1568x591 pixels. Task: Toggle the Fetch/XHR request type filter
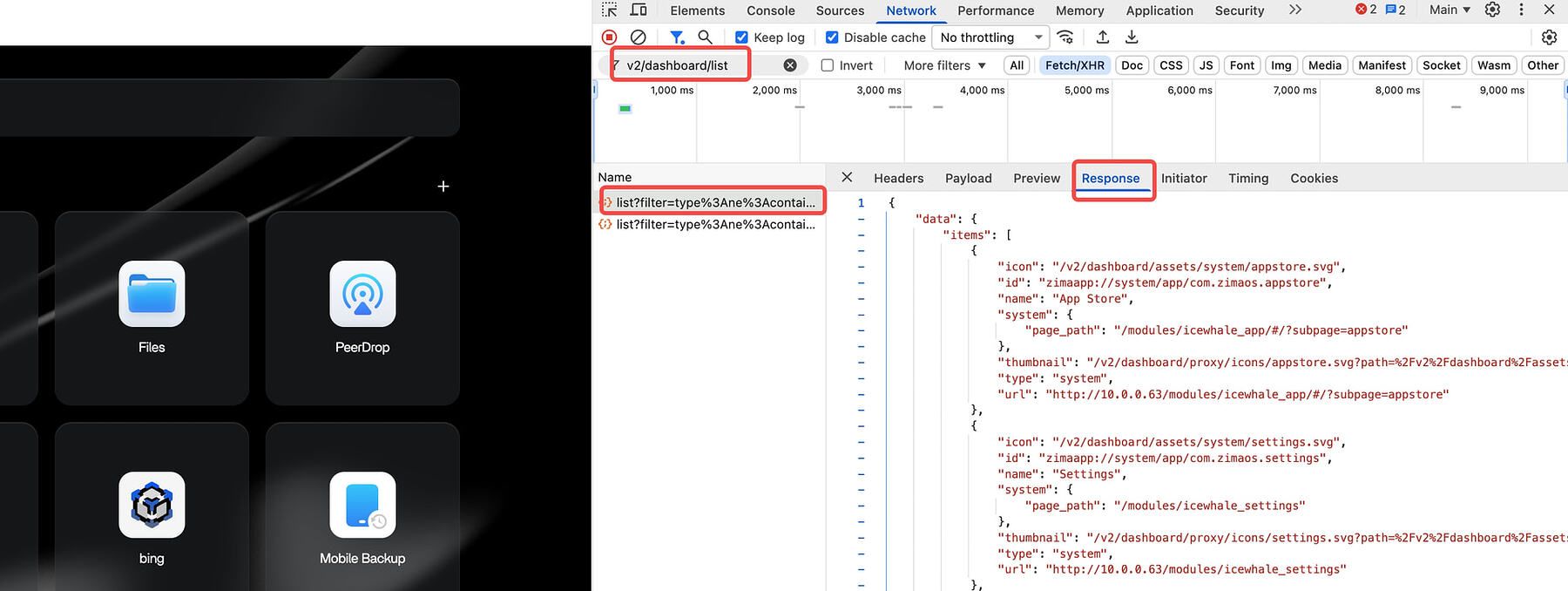pyautogui.click(x=1075, y=65)
